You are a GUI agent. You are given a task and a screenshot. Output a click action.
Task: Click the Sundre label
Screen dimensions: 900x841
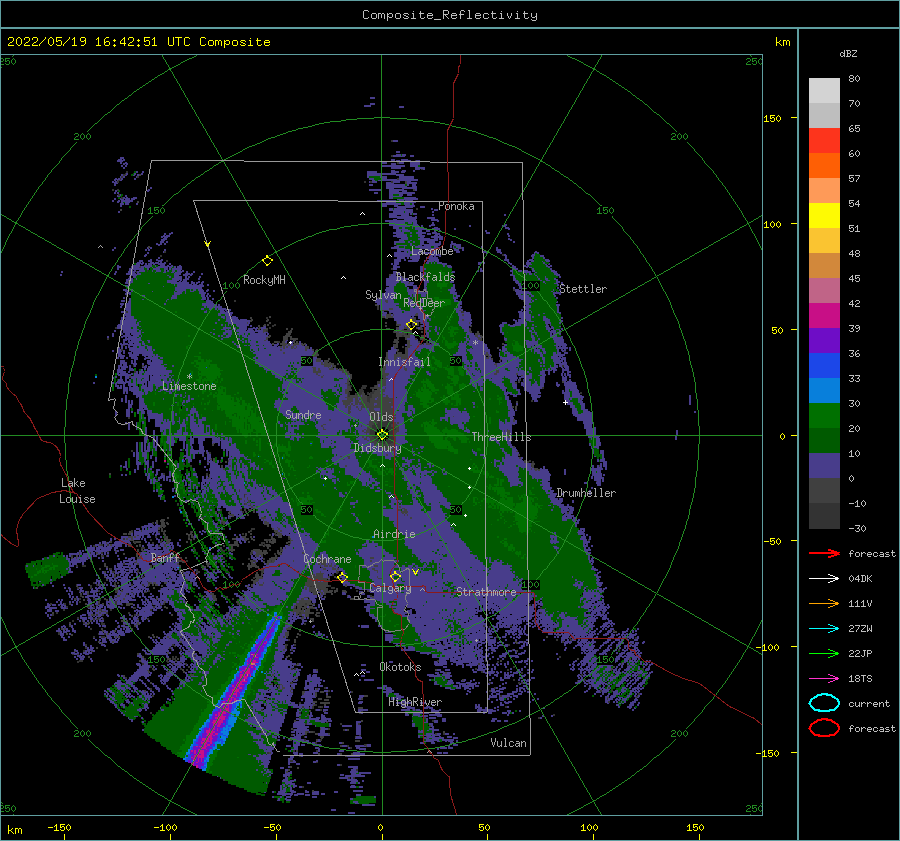(303, 414)
